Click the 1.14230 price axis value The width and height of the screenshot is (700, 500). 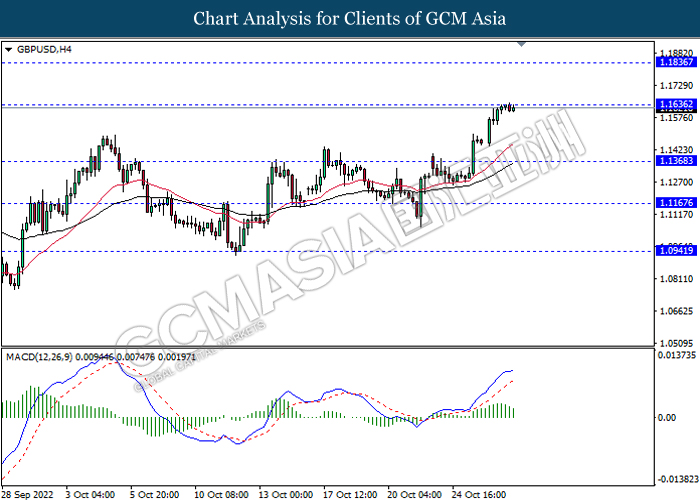click(x=676, y=150)
